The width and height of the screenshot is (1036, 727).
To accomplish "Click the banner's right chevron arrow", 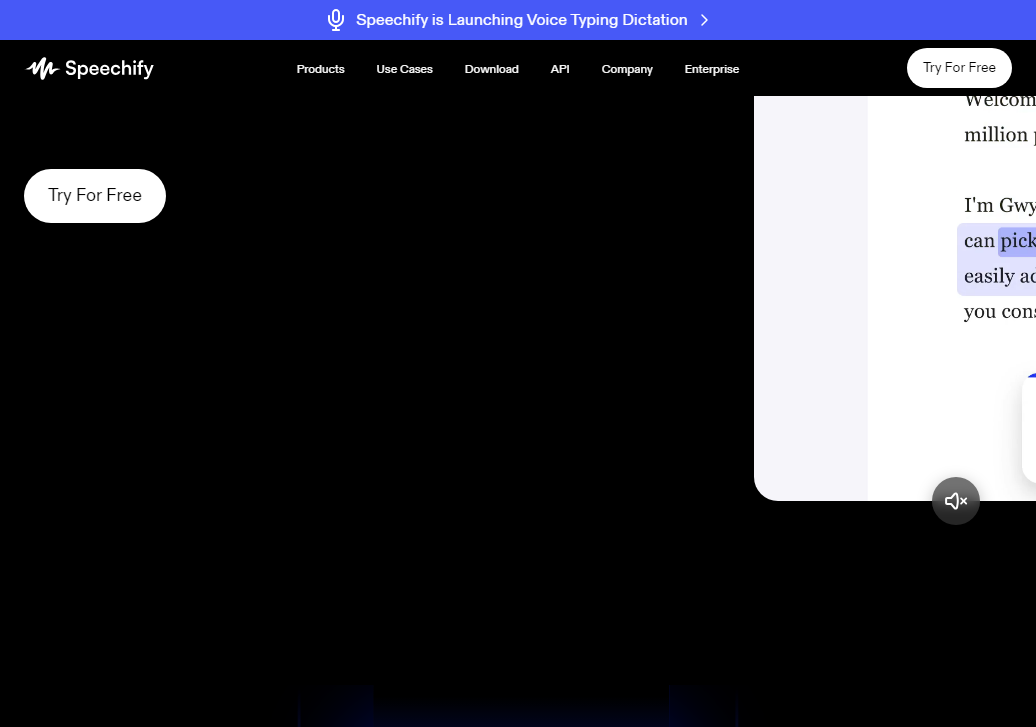I will [x=704, y=20].
